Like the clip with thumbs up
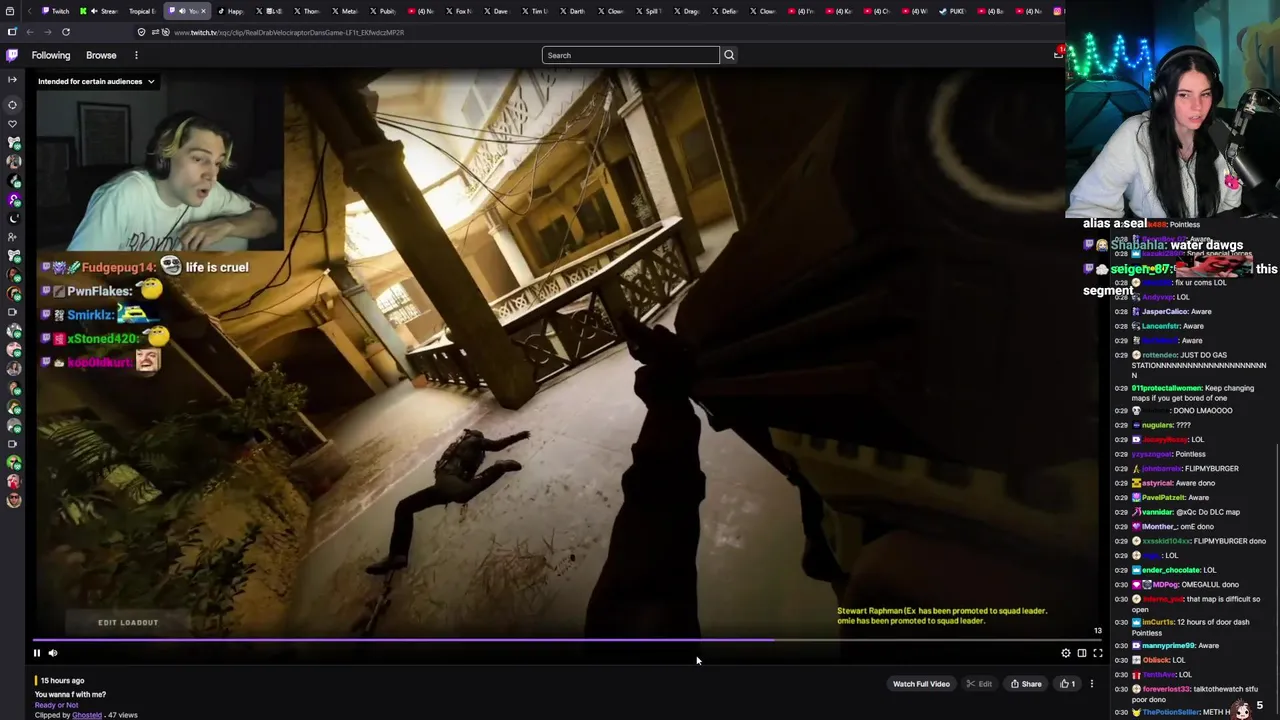 pyautogui.click(x=1068, y=684)
